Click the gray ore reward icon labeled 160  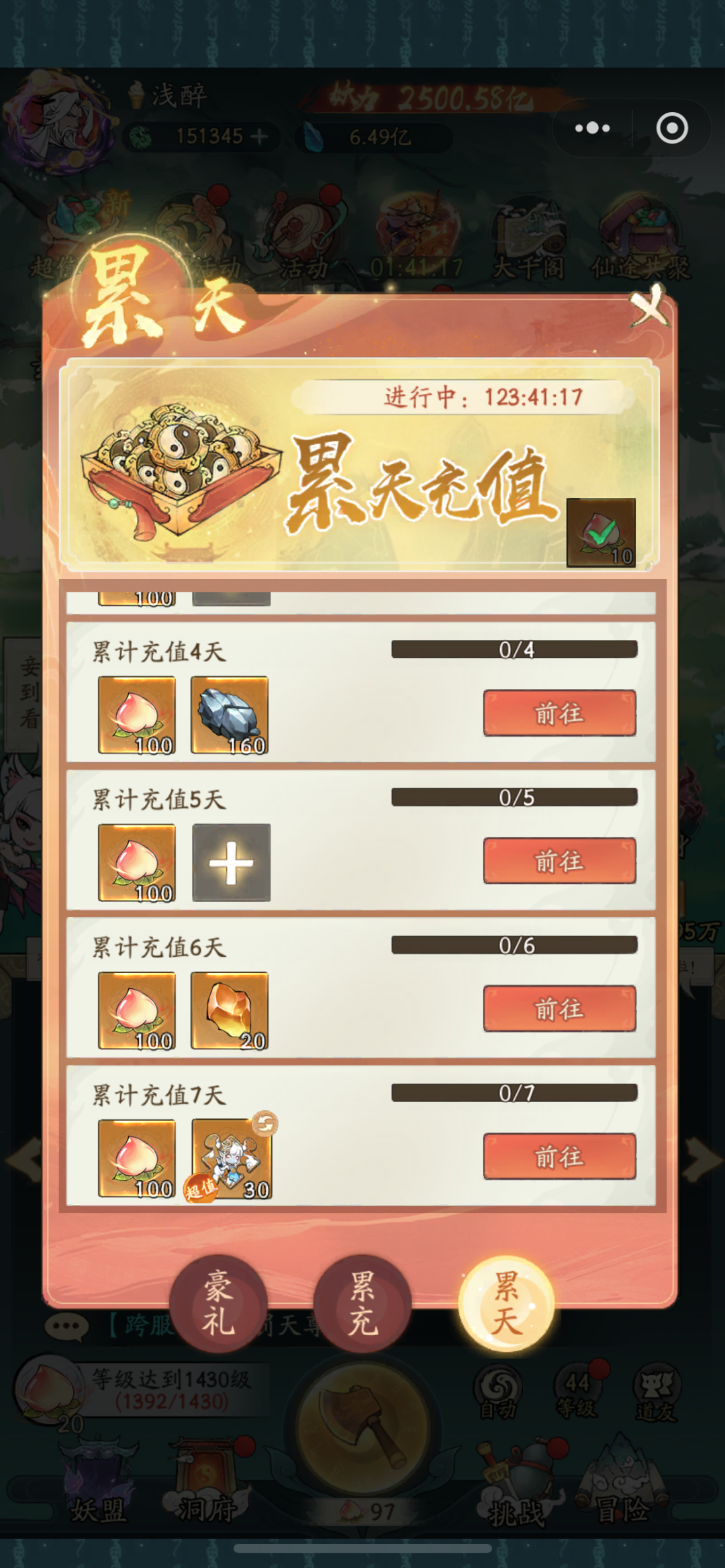tap(230, 715)
